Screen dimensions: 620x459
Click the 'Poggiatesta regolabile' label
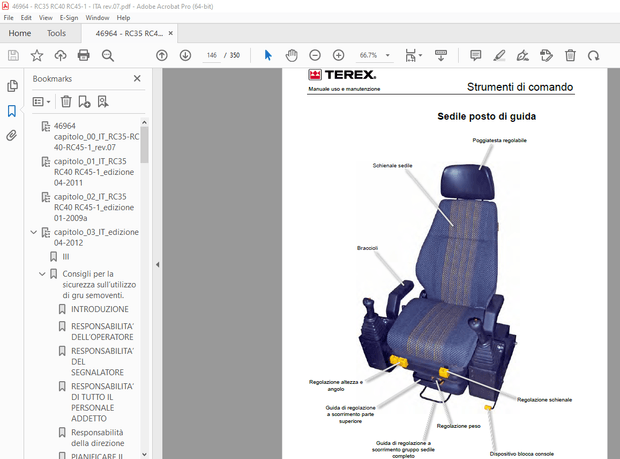(x=499, y=140)
